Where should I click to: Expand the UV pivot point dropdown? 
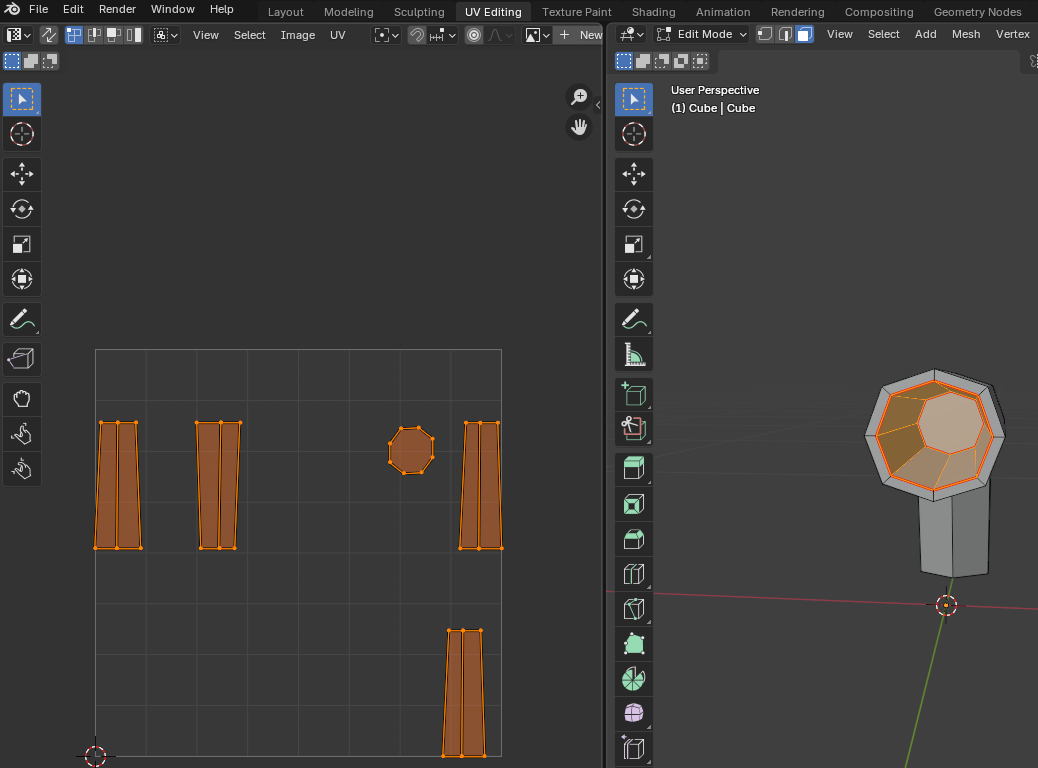(x=386, y=34)
